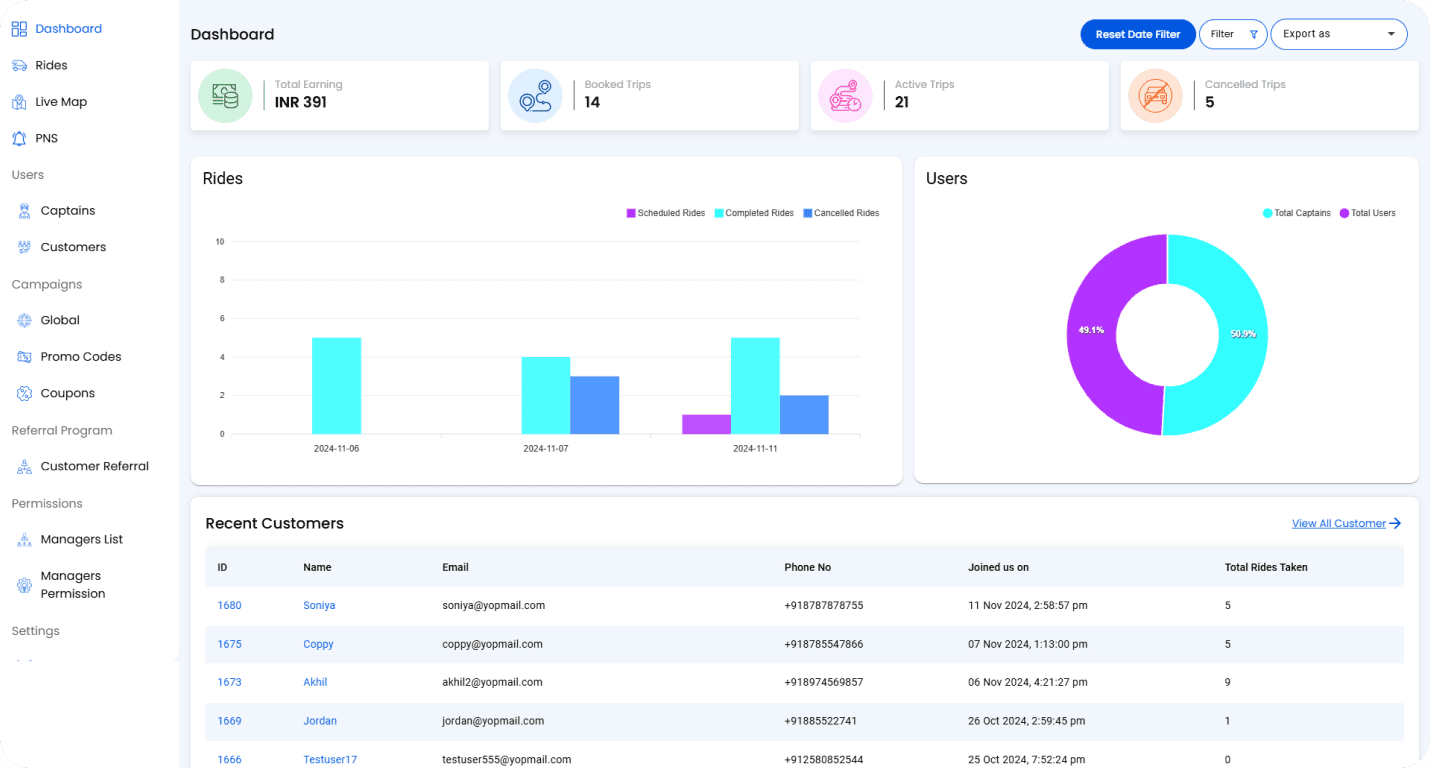Click the Live Map icon in sidebar
Image resolution: width=1430 pixels, height=768 pixels.
coord(19,102)
